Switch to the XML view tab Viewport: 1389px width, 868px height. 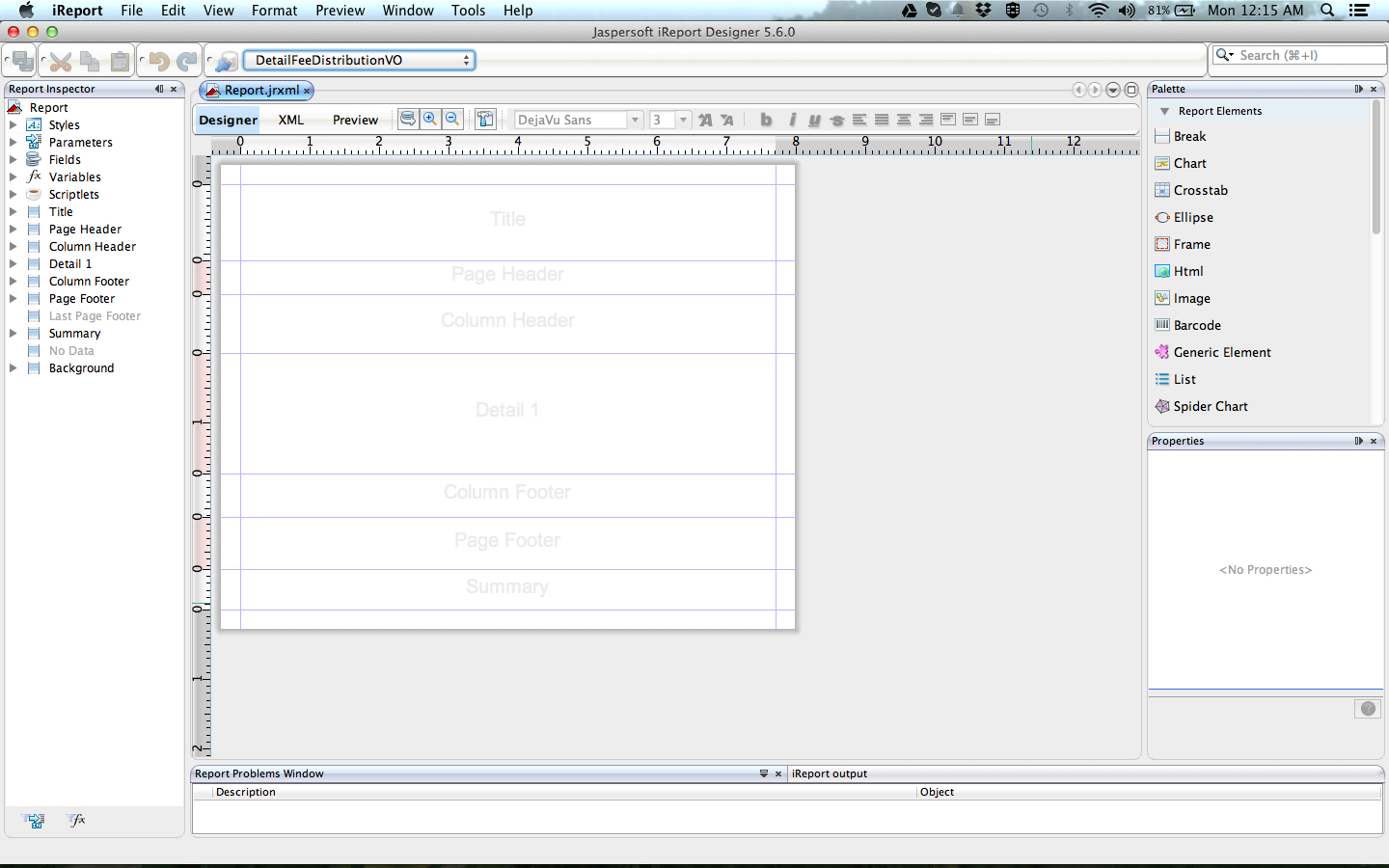291,120
